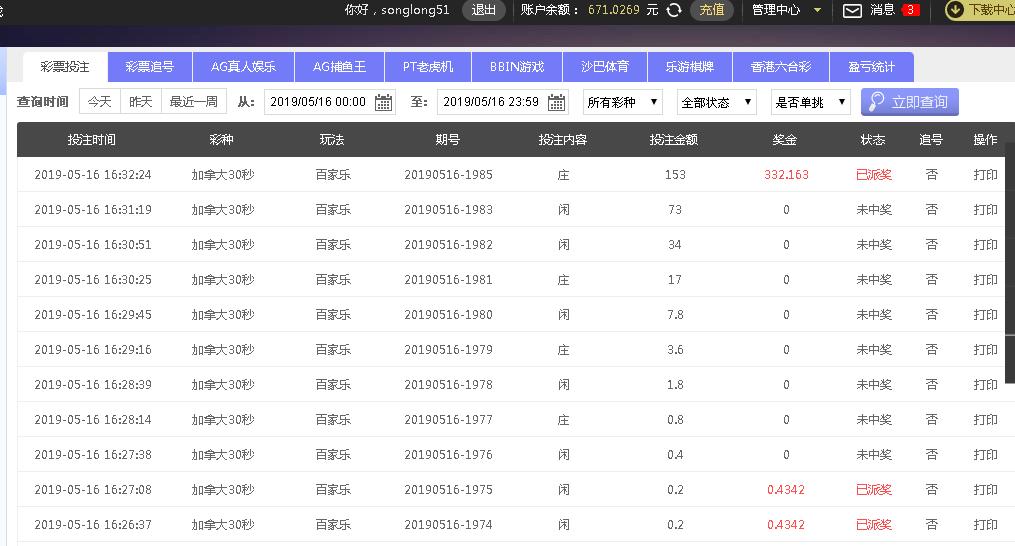Viewport: 1015px width, 546px height.
Task: Click 打印 for issue 20190516-1979
Action: click(985, 350)
